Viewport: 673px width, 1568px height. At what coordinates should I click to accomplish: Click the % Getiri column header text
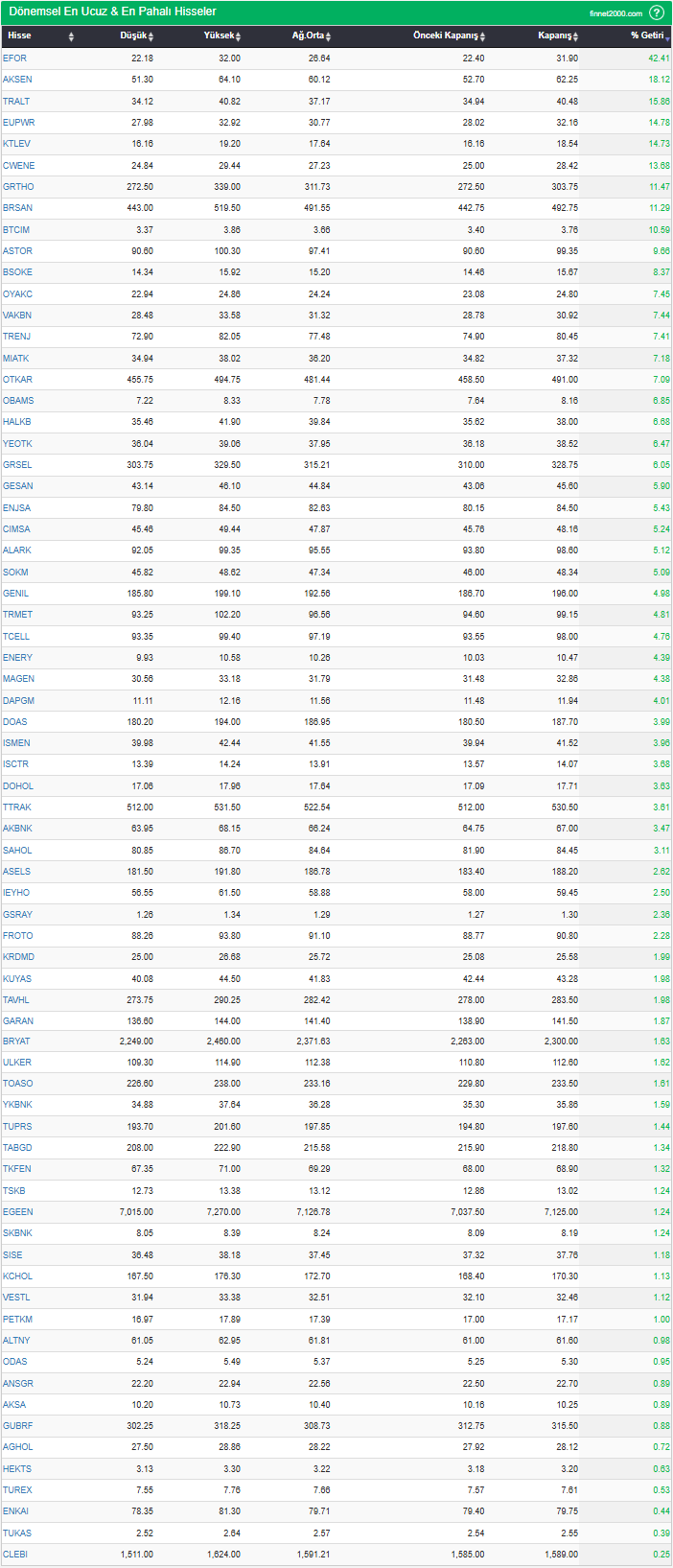pos(646,35)
